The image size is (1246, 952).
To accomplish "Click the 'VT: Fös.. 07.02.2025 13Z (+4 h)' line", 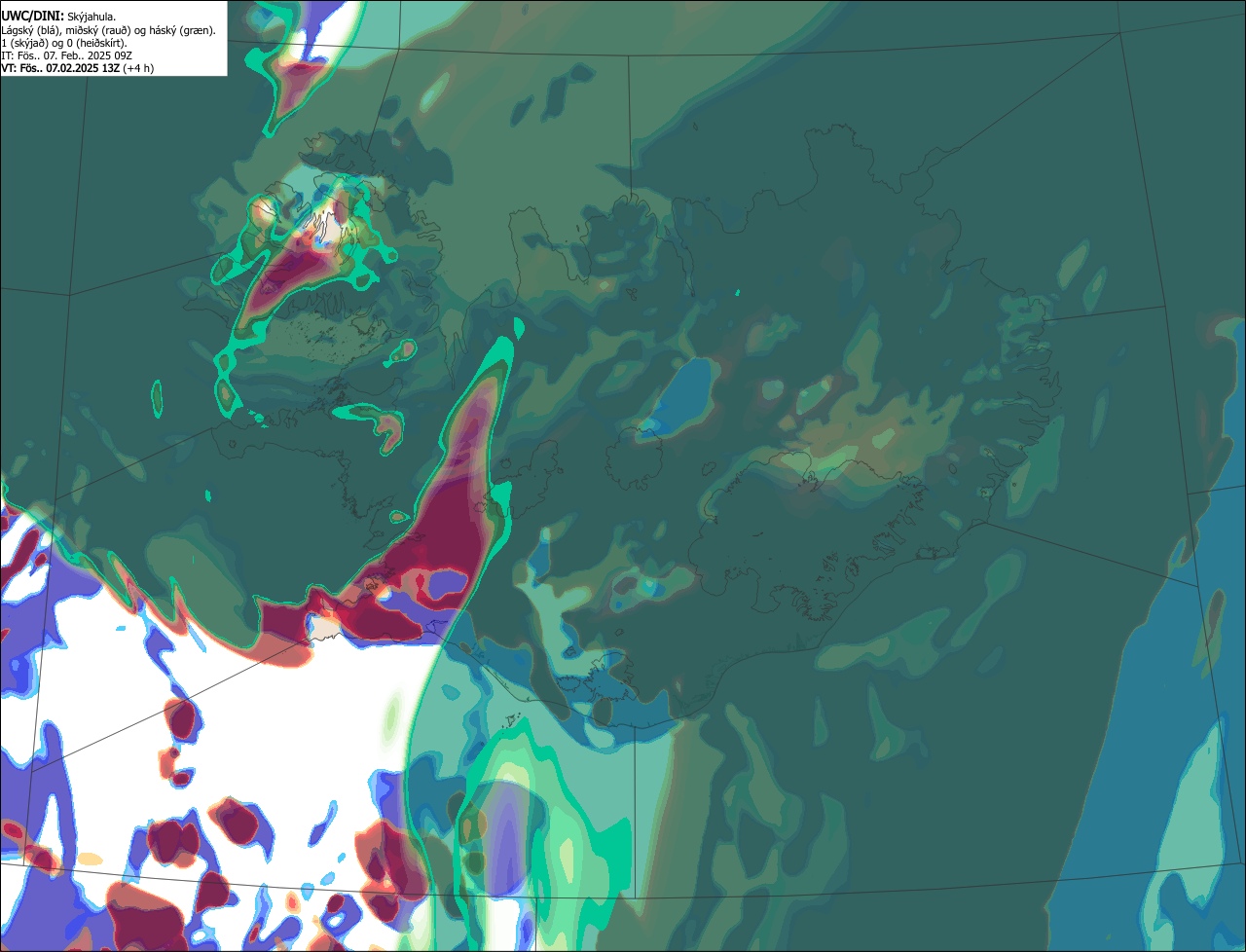I will pos(77,68).
